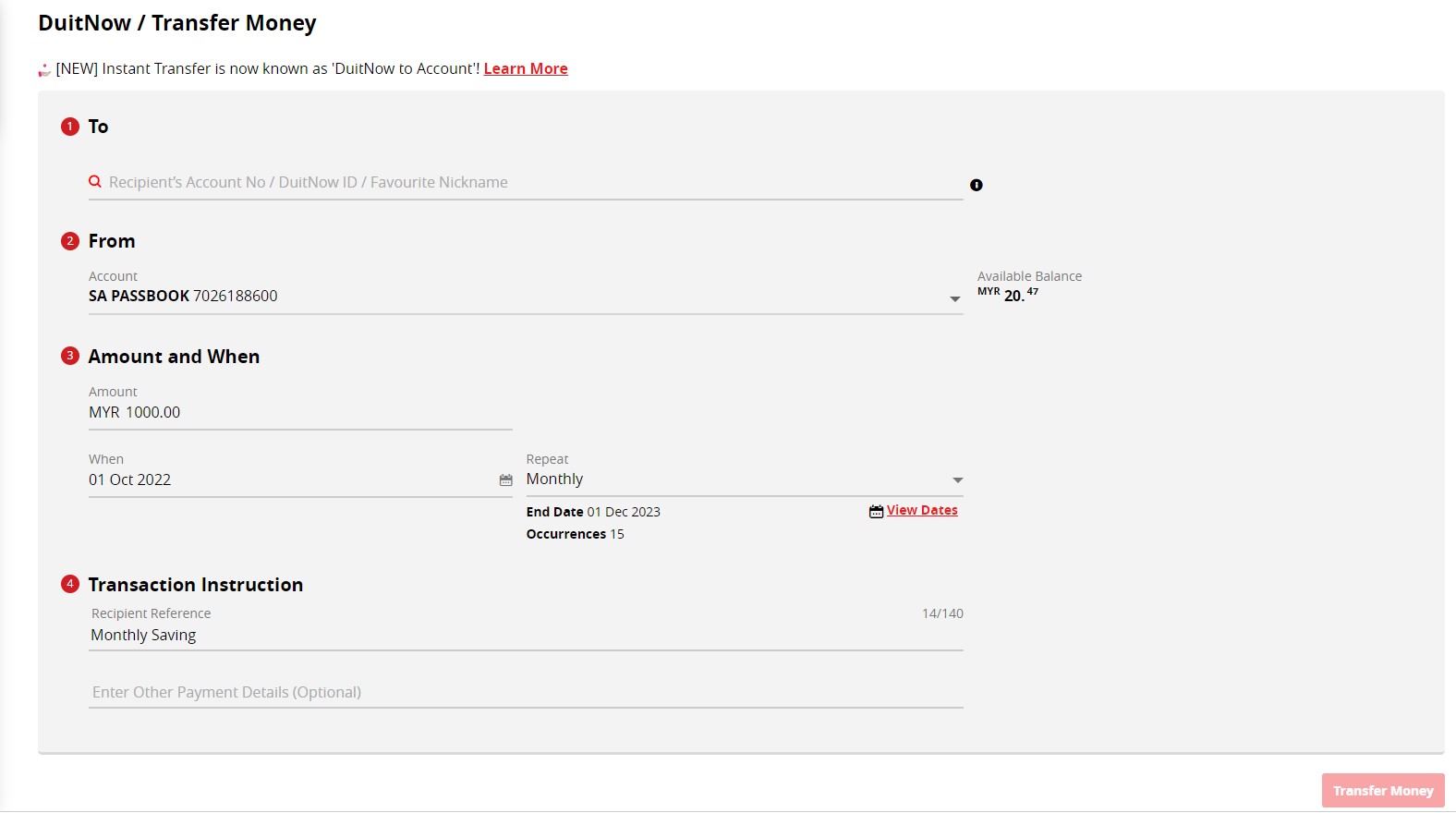Click the Occurrences 15 text
Viewport: 1456px width, 813px height.
pyautogui.click(x=575, y=534)
